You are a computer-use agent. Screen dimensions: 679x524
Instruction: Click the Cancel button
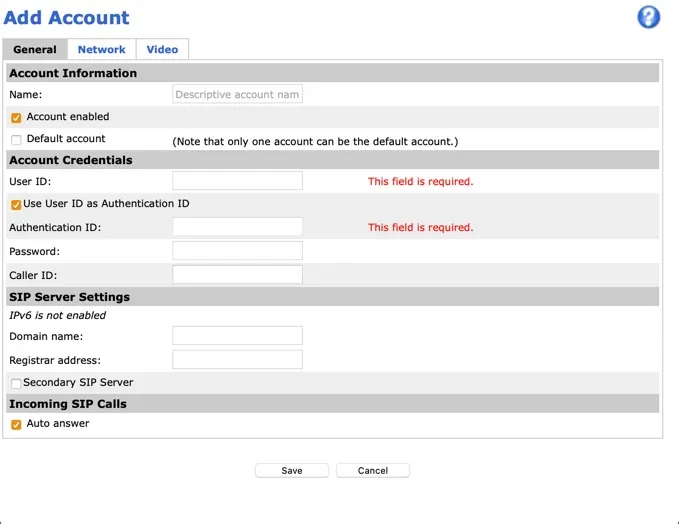point(373,470)
